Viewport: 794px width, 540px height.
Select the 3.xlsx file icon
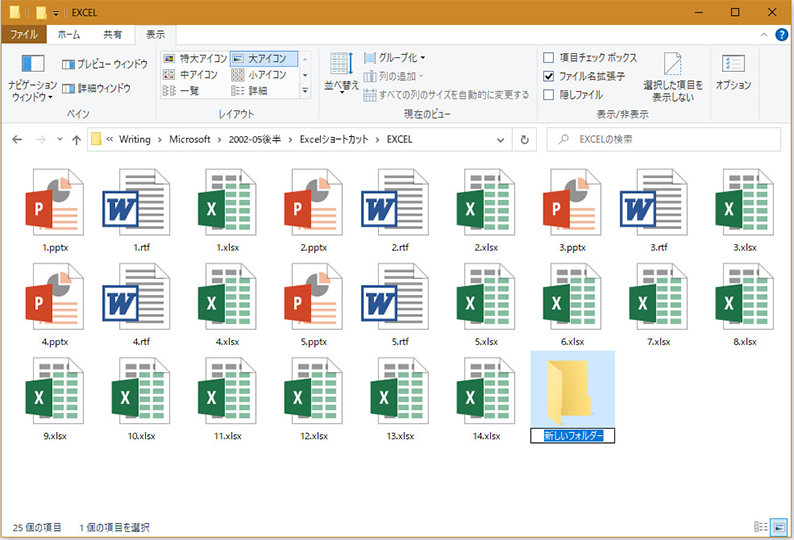click(x=745, y=202)
